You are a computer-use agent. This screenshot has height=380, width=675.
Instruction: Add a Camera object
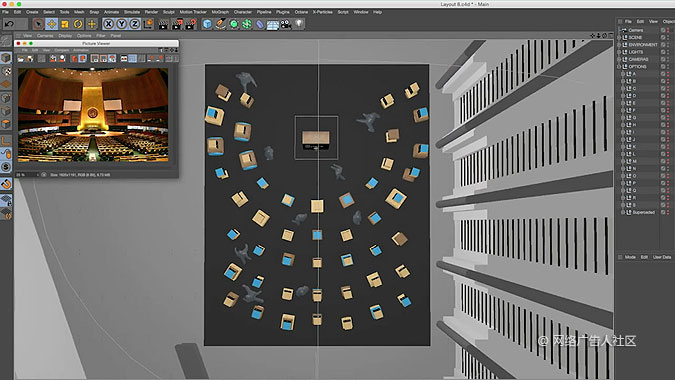[x=286, y=24]
